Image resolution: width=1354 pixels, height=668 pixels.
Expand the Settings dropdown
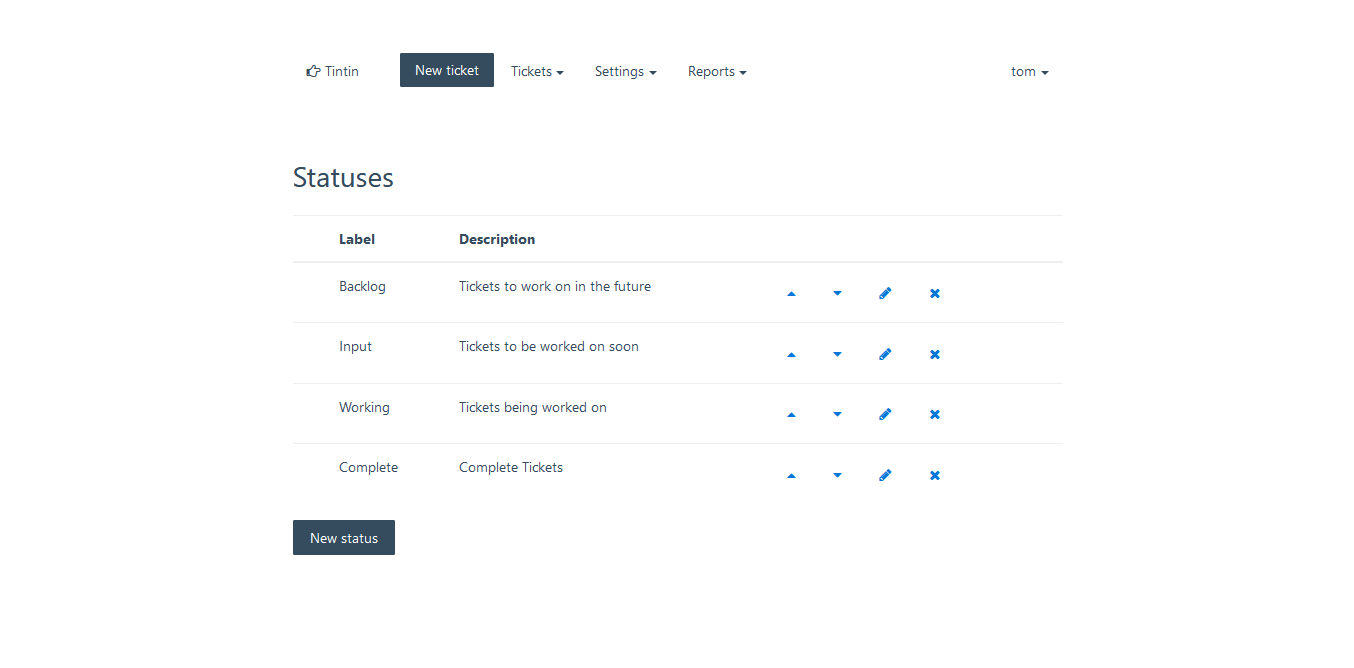(625, 72)
